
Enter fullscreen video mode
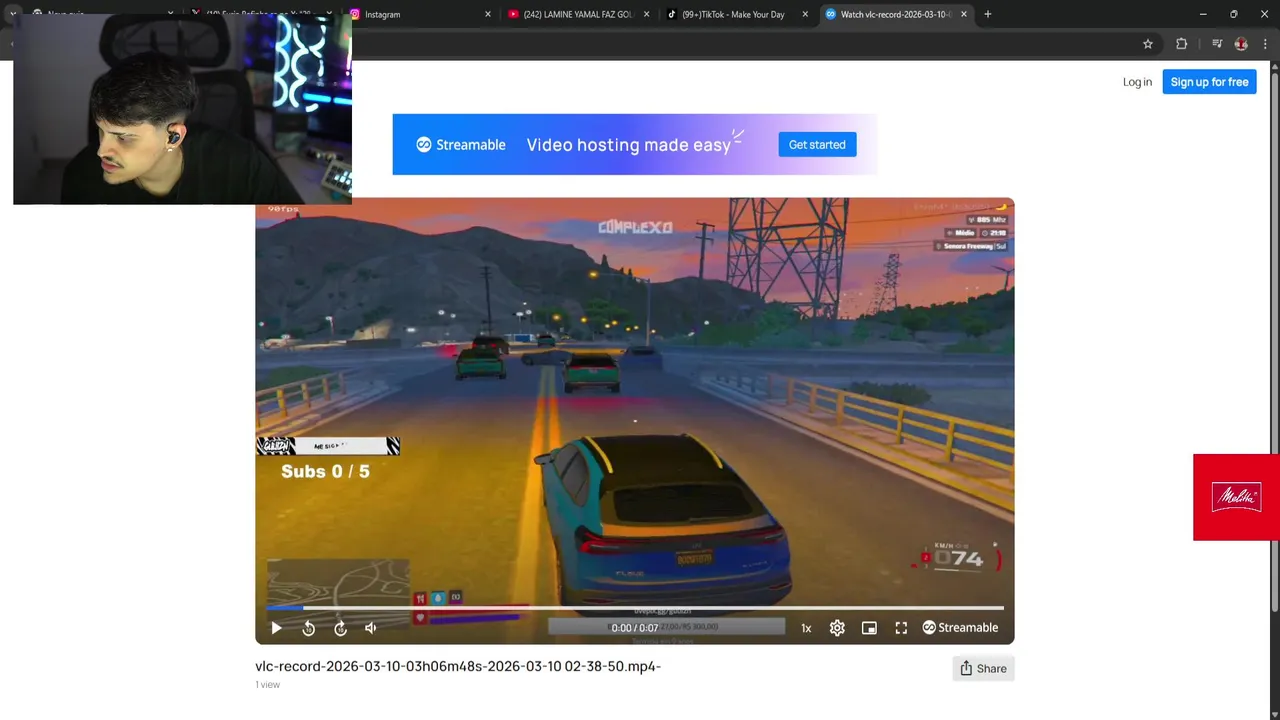coord(901,628)
